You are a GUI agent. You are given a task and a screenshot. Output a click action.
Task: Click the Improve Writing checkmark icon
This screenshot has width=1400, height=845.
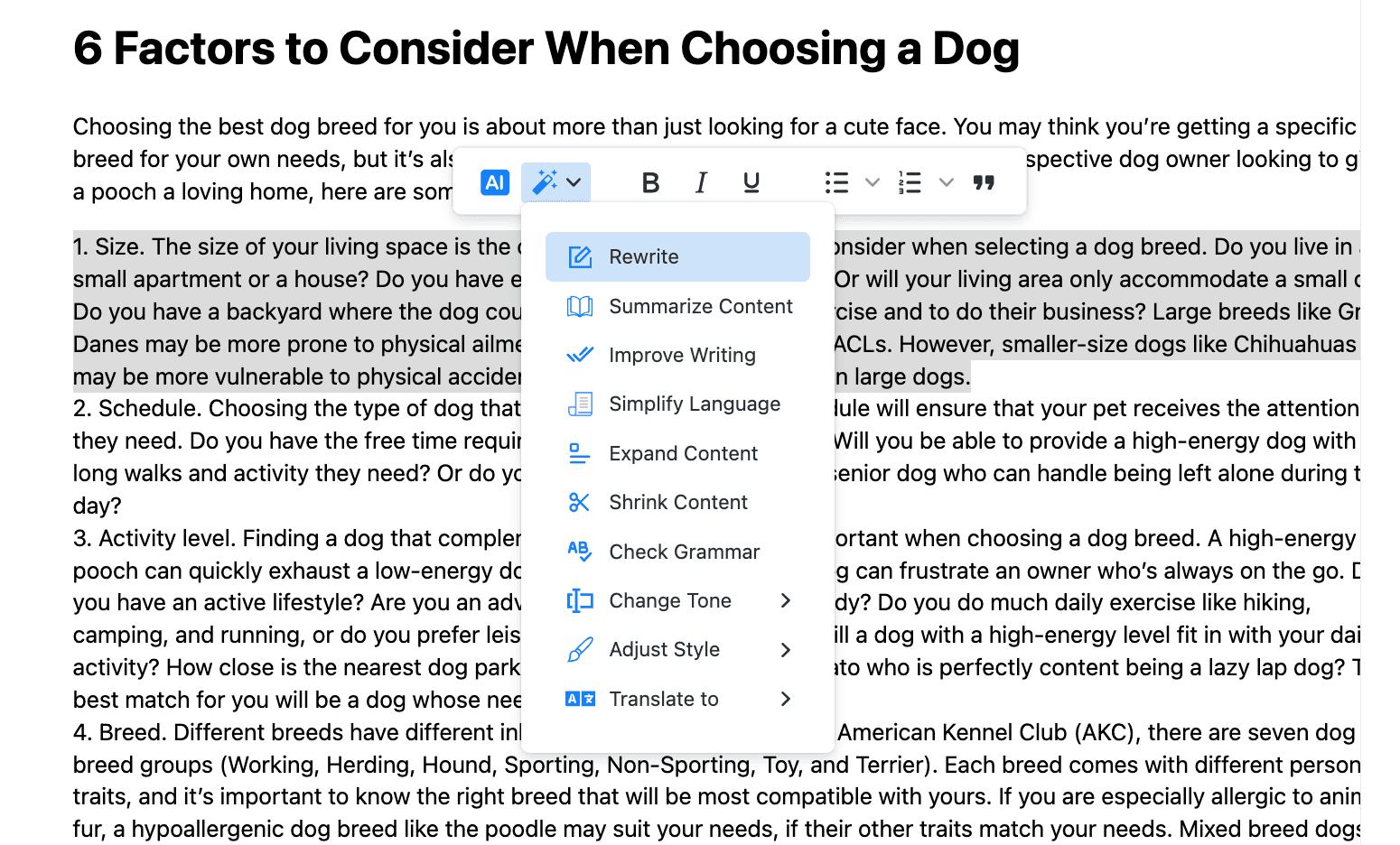click(579, 355)
